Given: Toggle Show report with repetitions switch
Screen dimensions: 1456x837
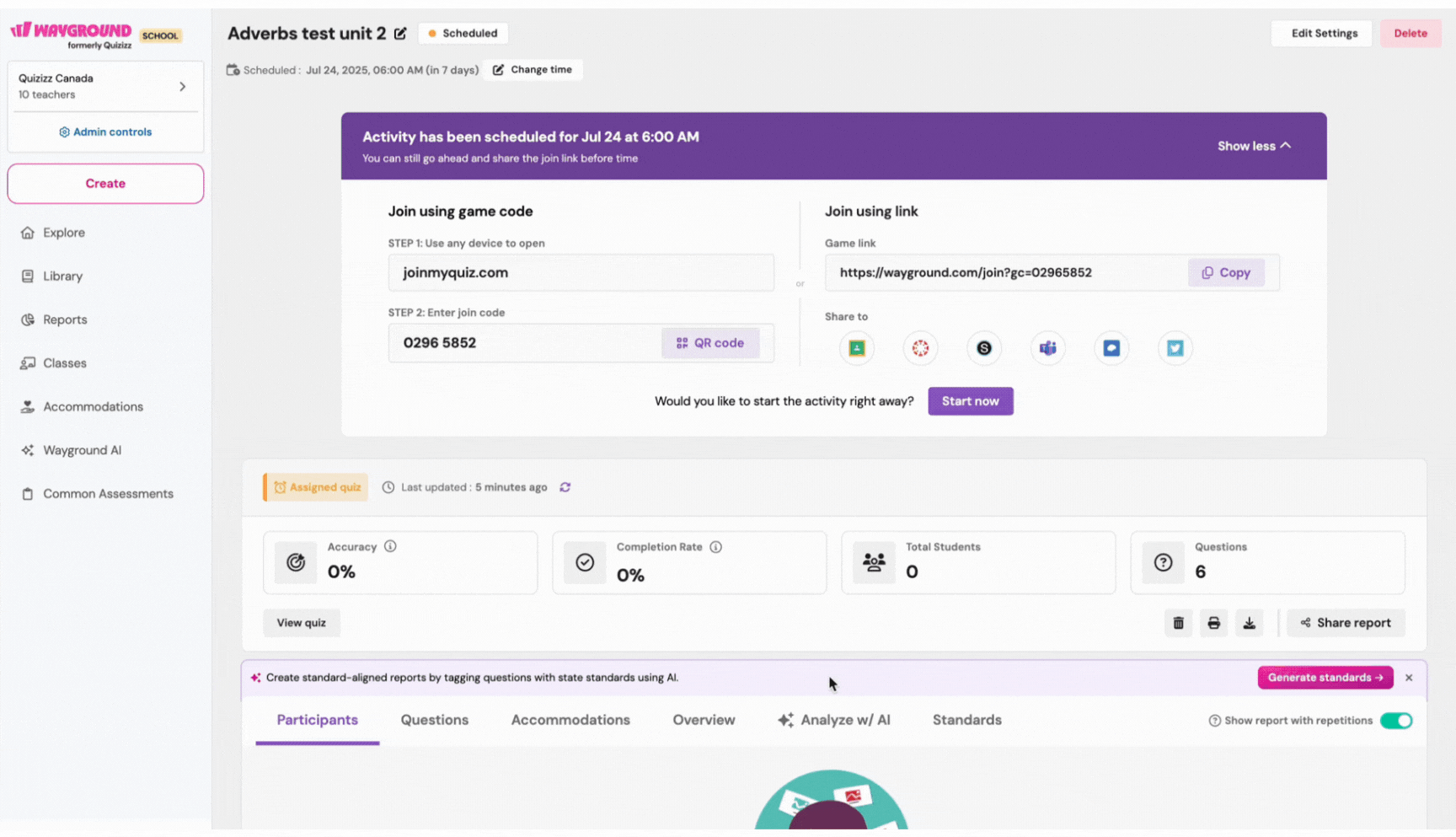Looking at the screenshot, I should [x=1396, y=721].
